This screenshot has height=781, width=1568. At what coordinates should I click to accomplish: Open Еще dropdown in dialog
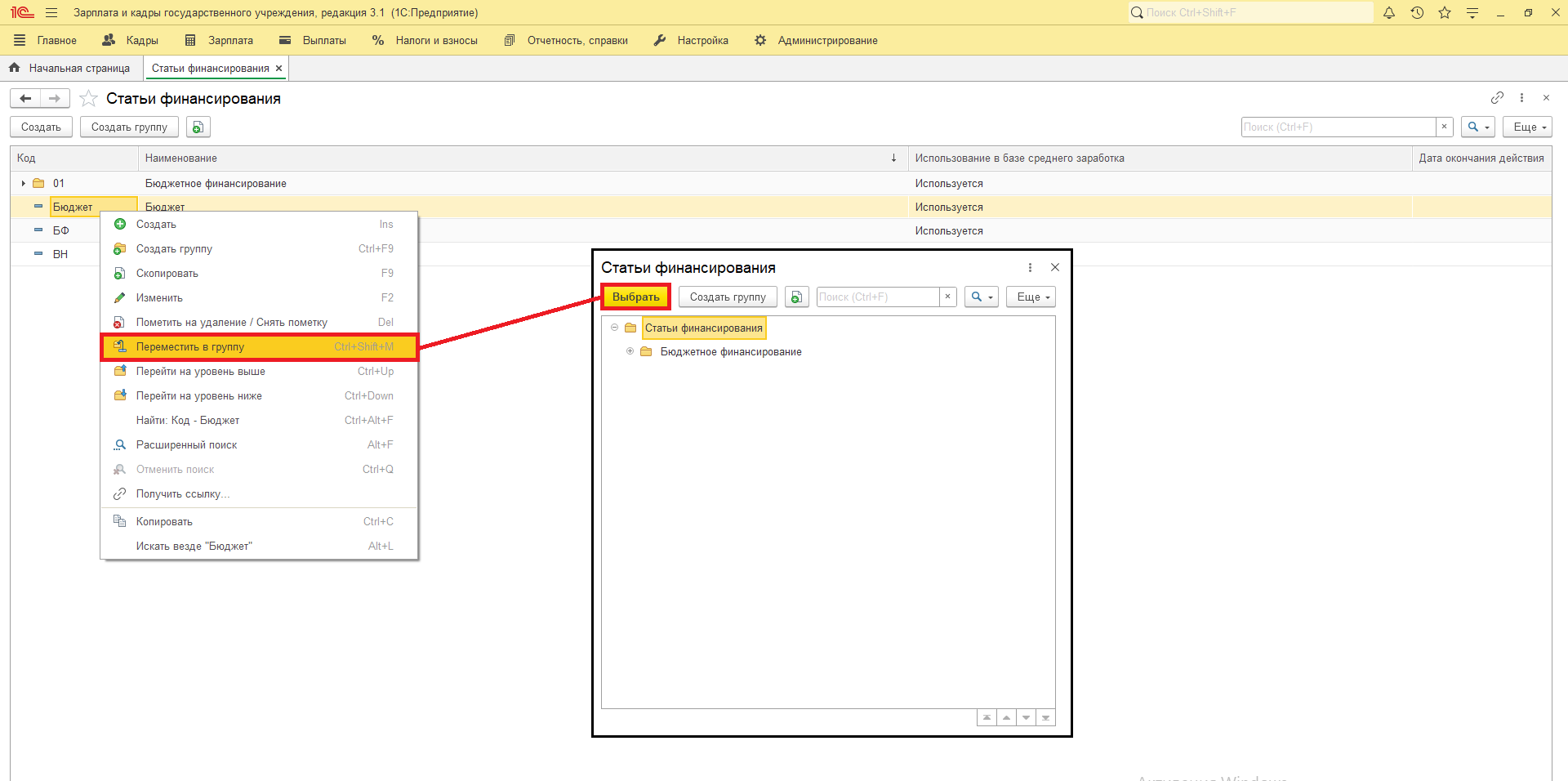point(1031,297)
